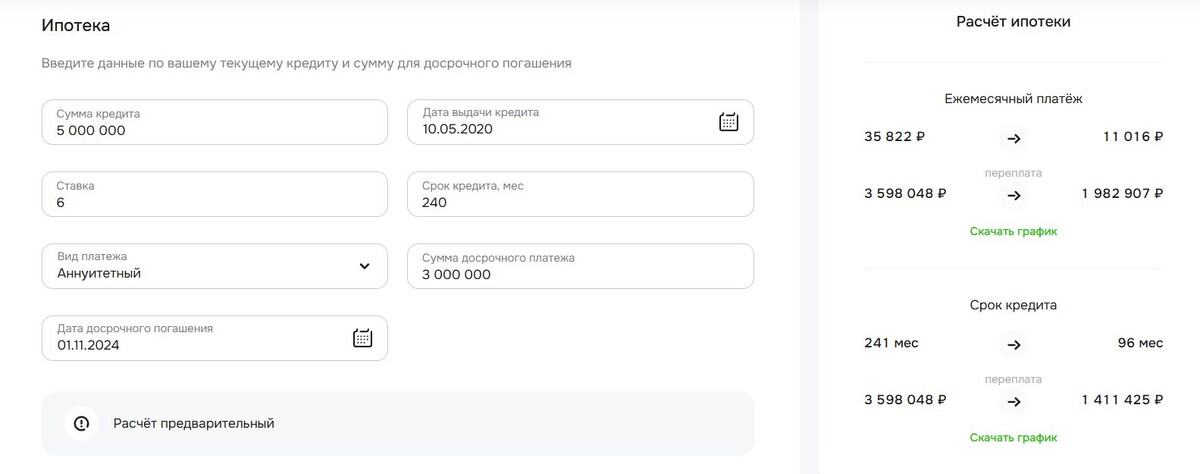1200x474 pixels.
Task: Download schedule under Ежемесячный платёж
Action: (x=1013, y=231)
